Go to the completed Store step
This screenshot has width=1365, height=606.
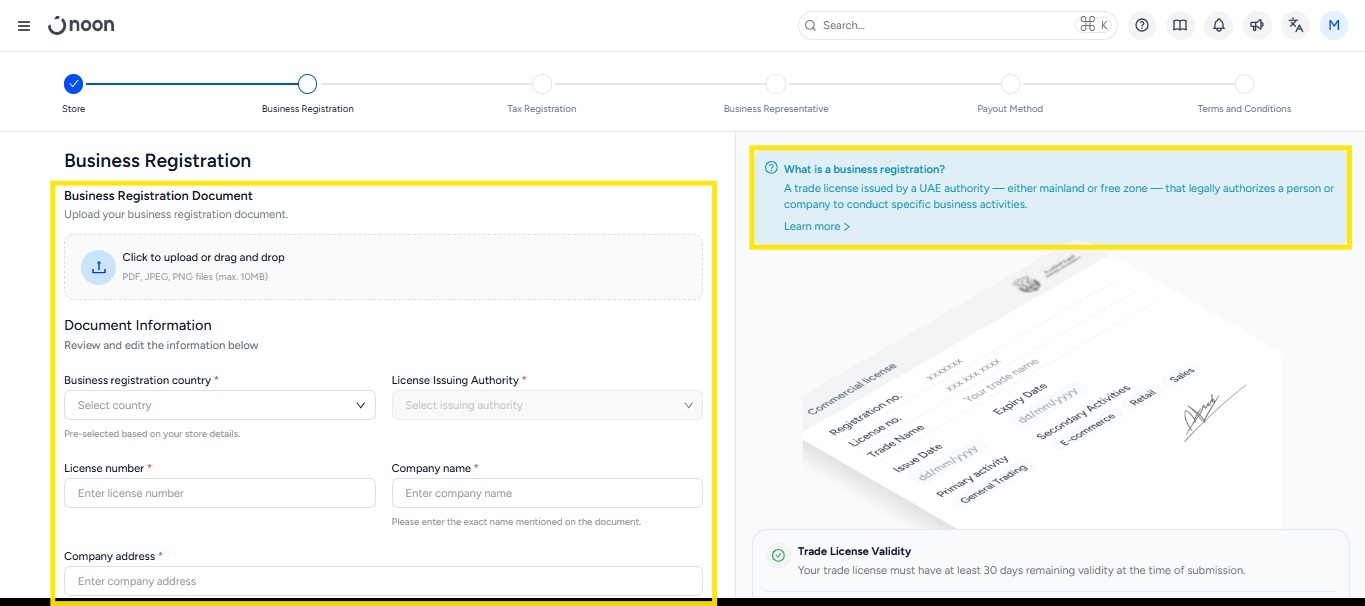73,84
